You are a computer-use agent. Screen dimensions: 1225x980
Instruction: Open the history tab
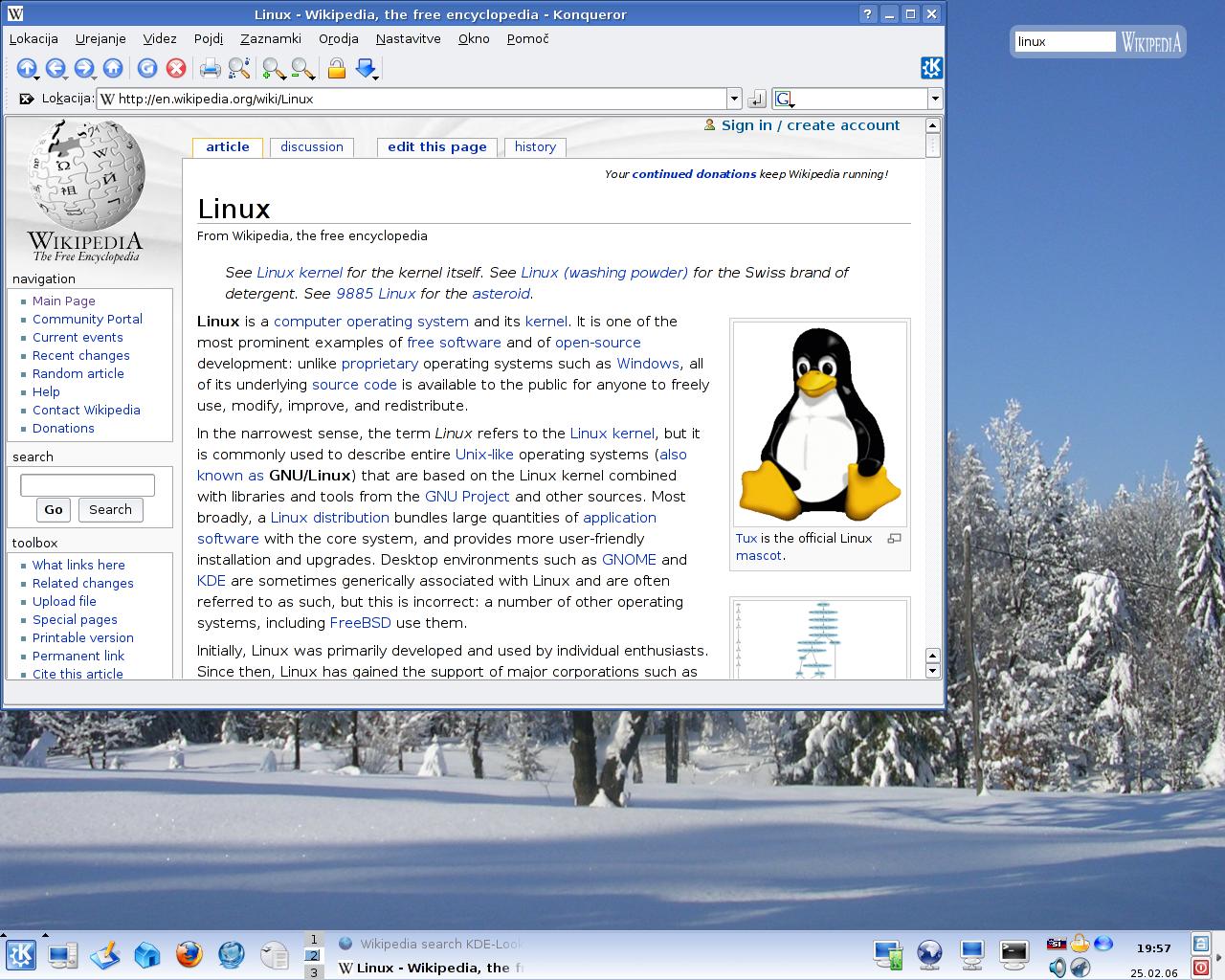click(x=535, y=146)
